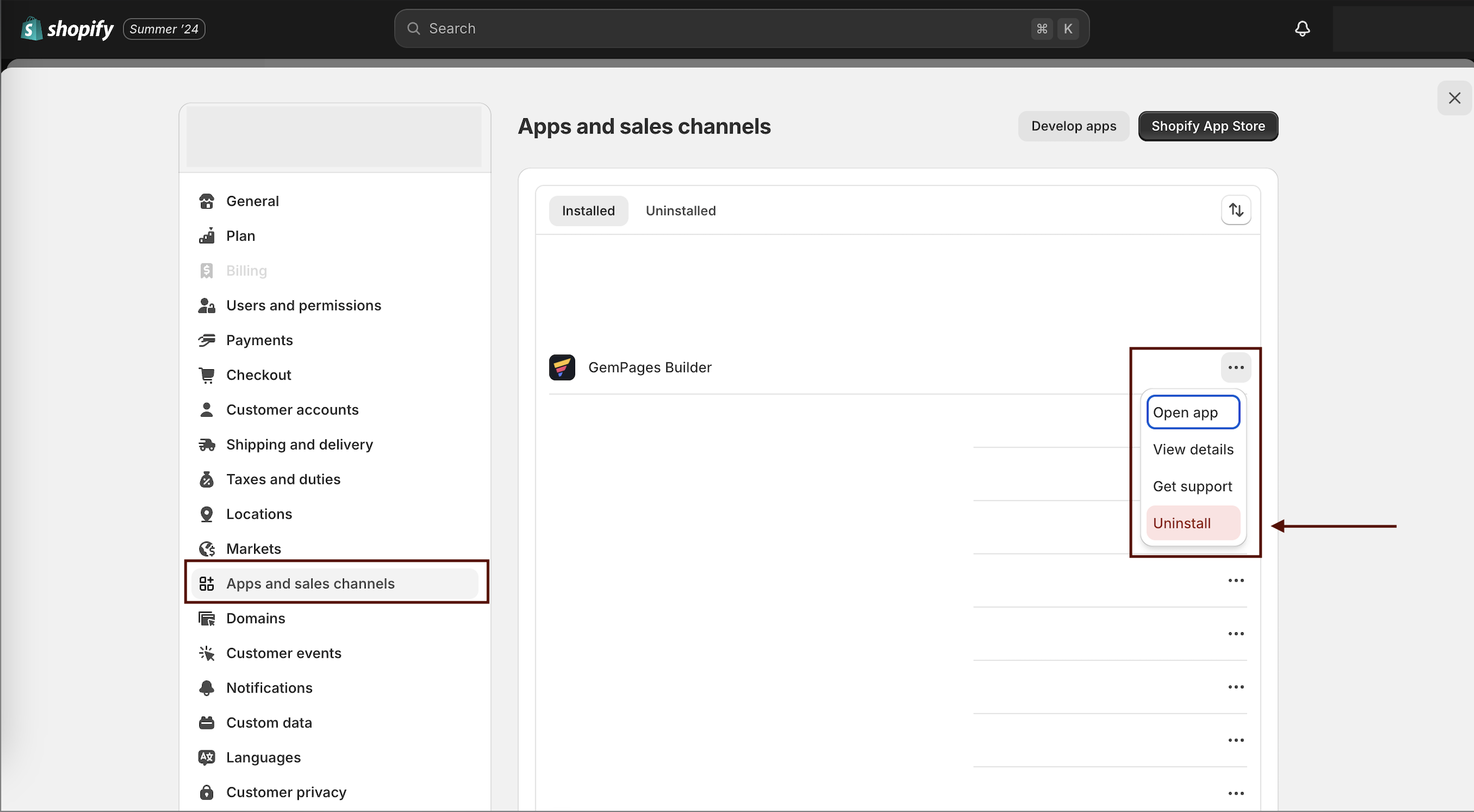
Task: Open Customer privacy lock icon
Action: tap(206, 792)
